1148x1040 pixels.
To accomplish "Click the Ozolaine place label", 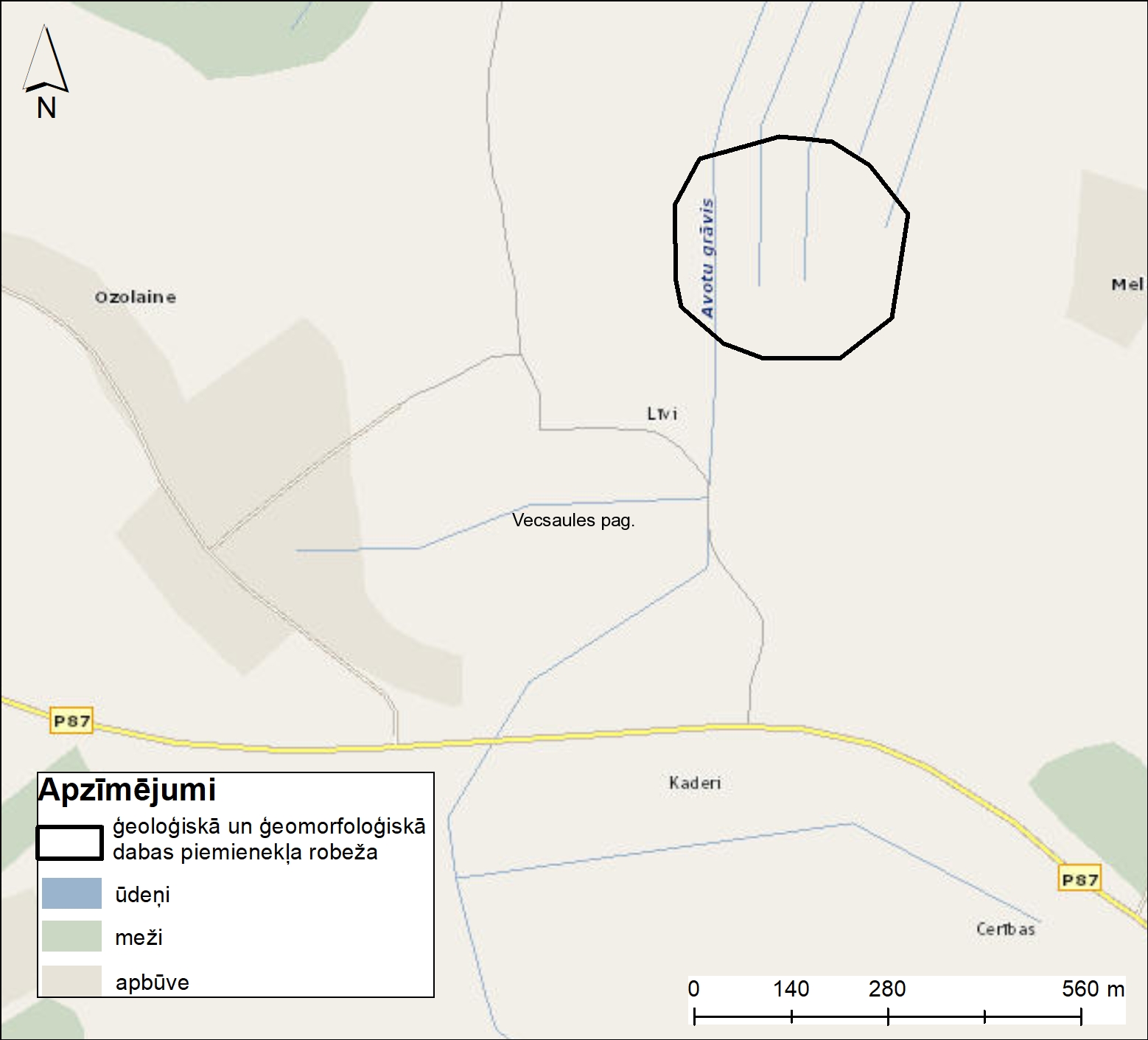I will pos(136,297).
